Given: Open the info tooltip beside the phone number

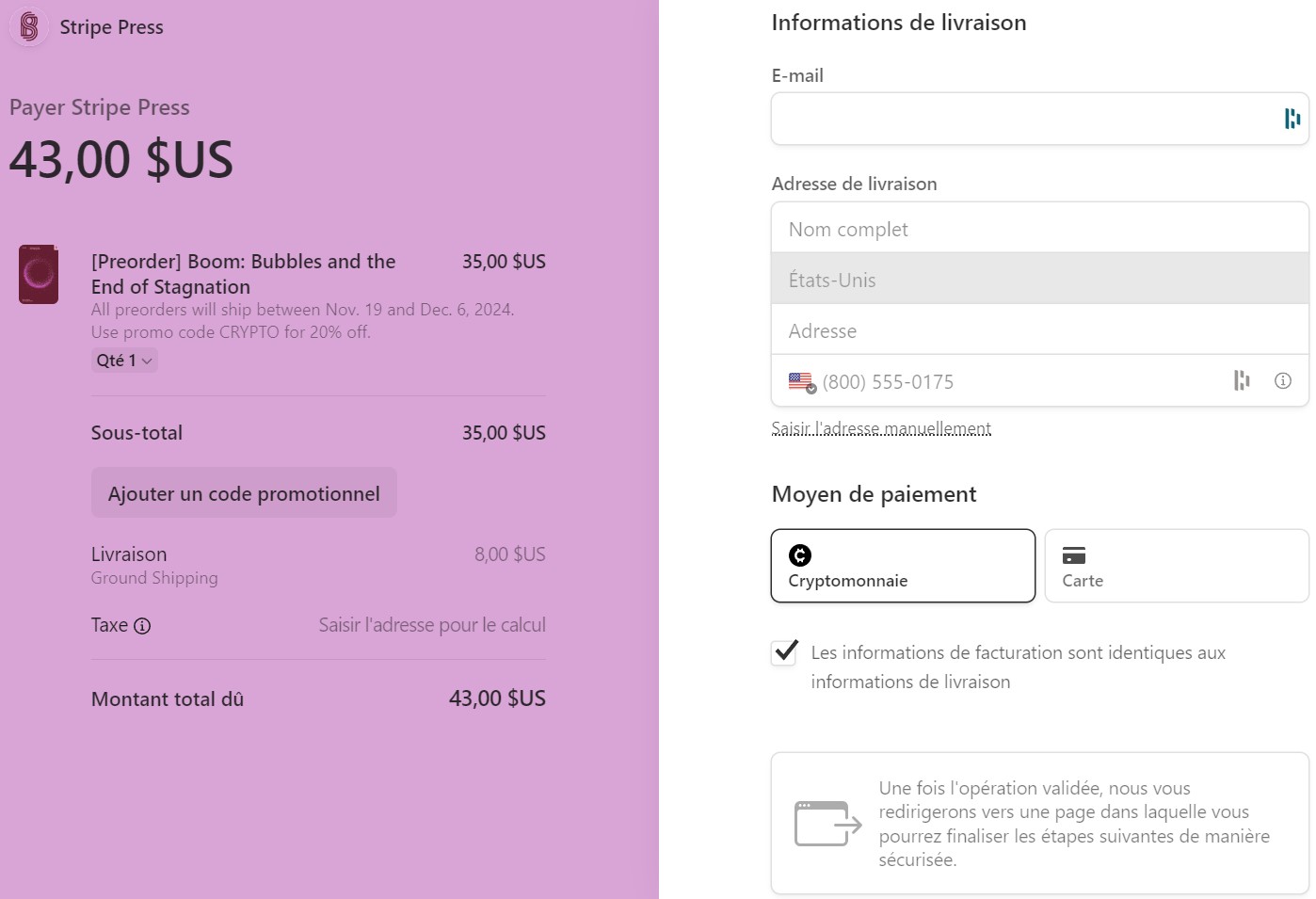Looking at the screenshot, I should [1282, 380].
